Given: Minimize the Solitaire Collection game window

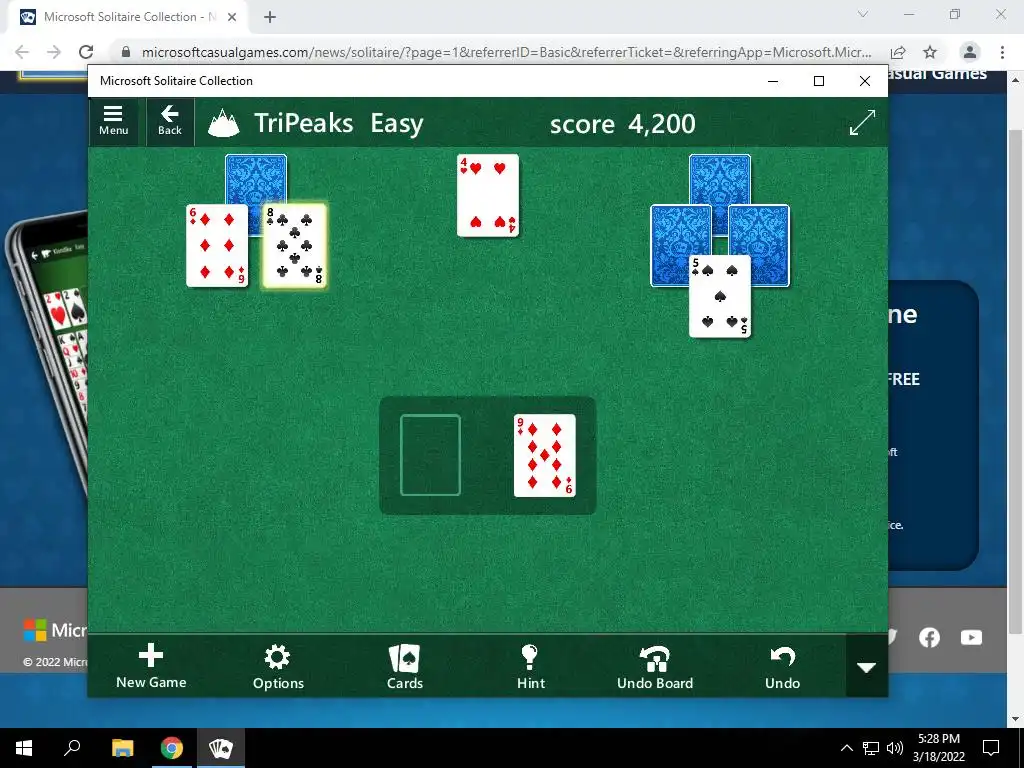Looking at the screenshot, I should click(x=773, y=81).
